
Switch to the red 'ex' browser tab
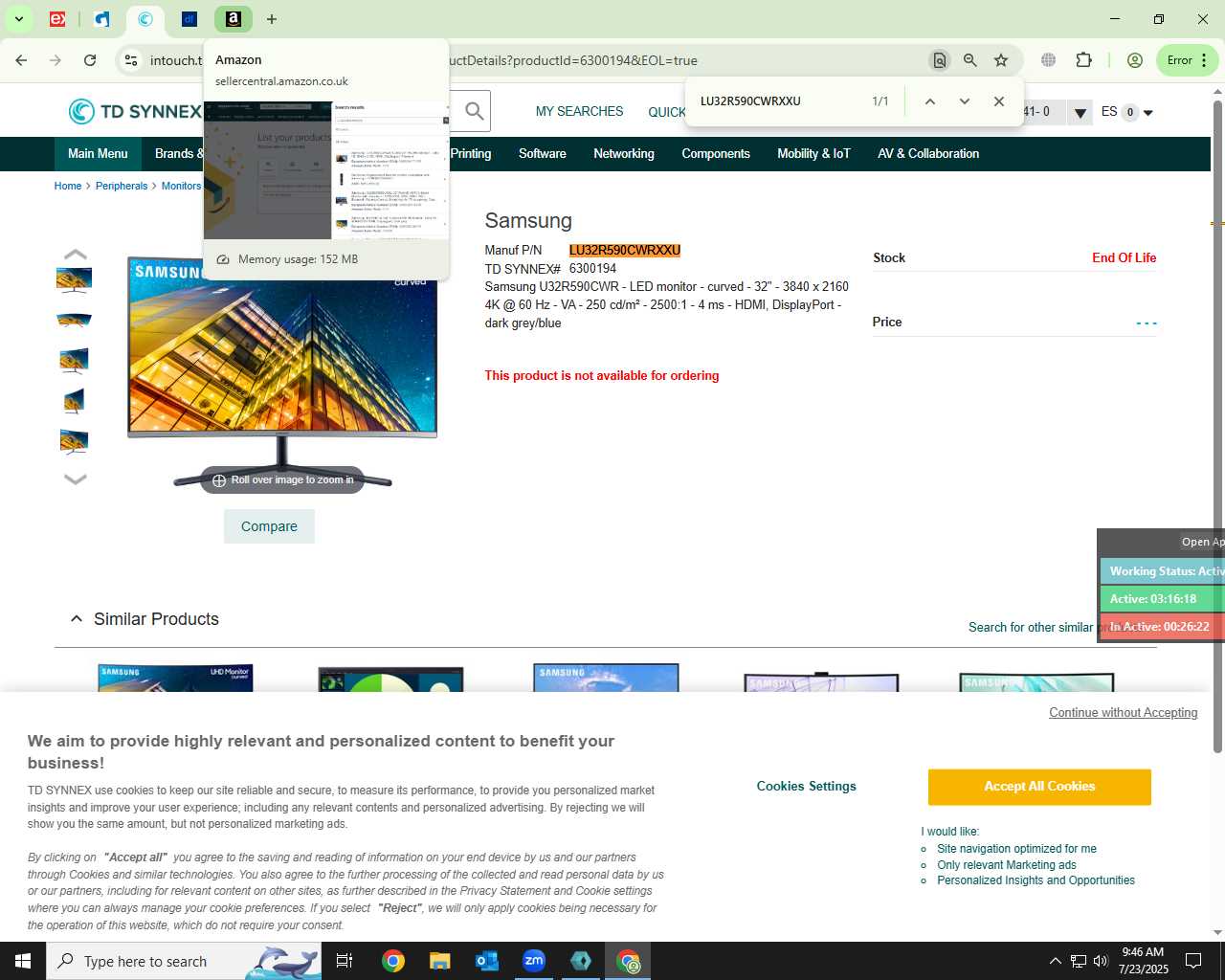(x=57, y=19)
